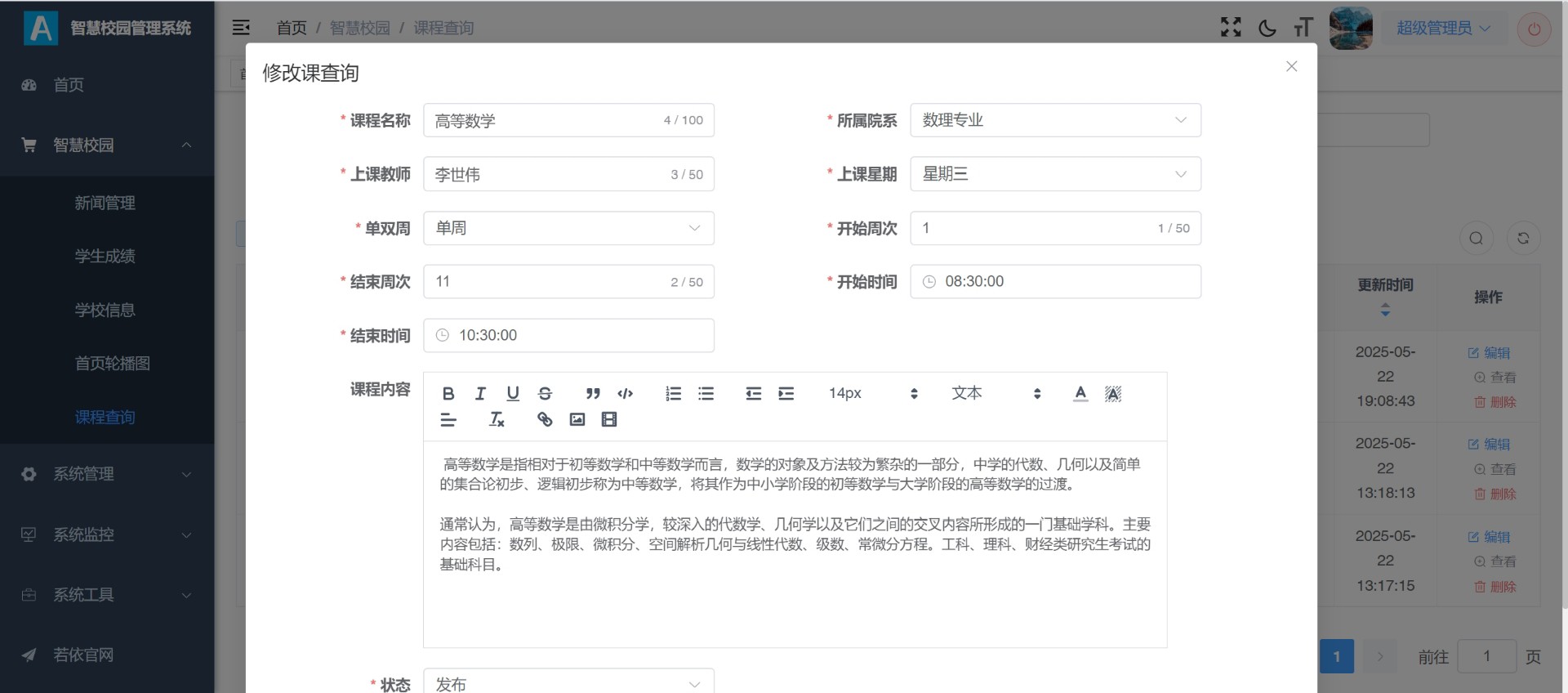Expand the 单双周 selector
Image resolution: width=1568 pixels, height=693 pixels.
pyautogui.click(x=568, y=228)
